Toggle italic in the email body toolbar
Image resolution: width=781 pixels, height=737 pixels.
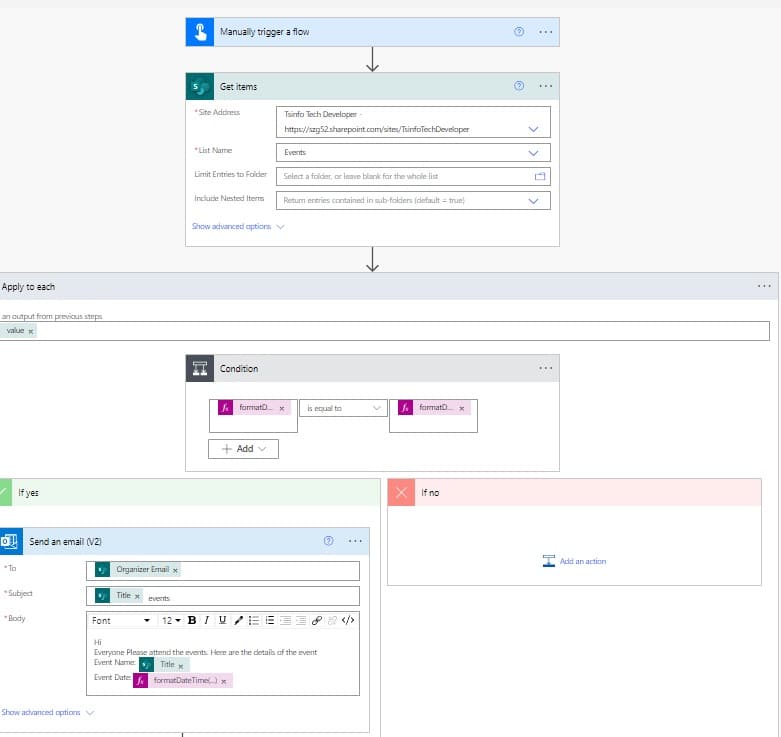(206, 620)
